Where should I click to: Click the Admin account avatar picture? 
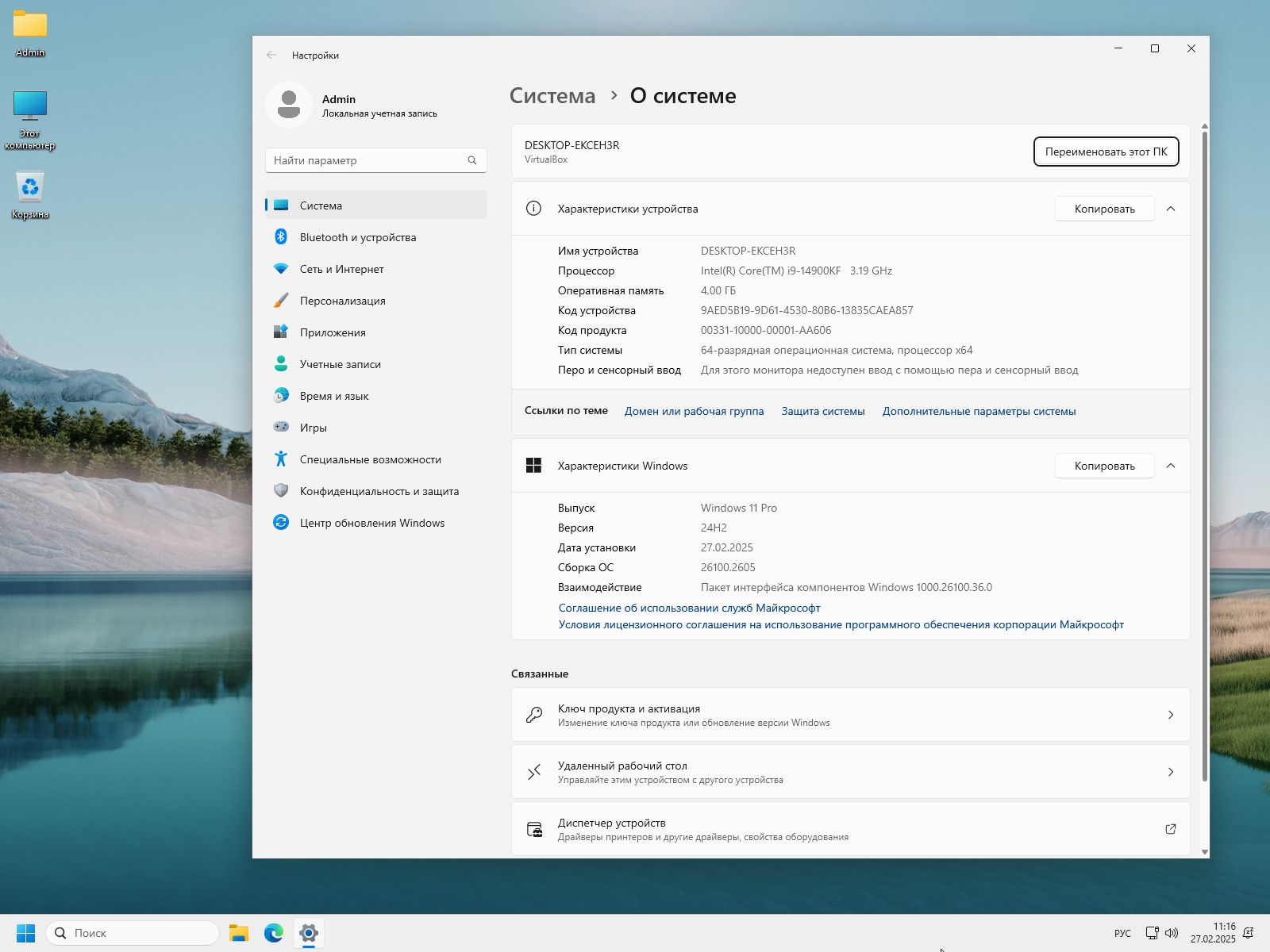coord(289,105)
